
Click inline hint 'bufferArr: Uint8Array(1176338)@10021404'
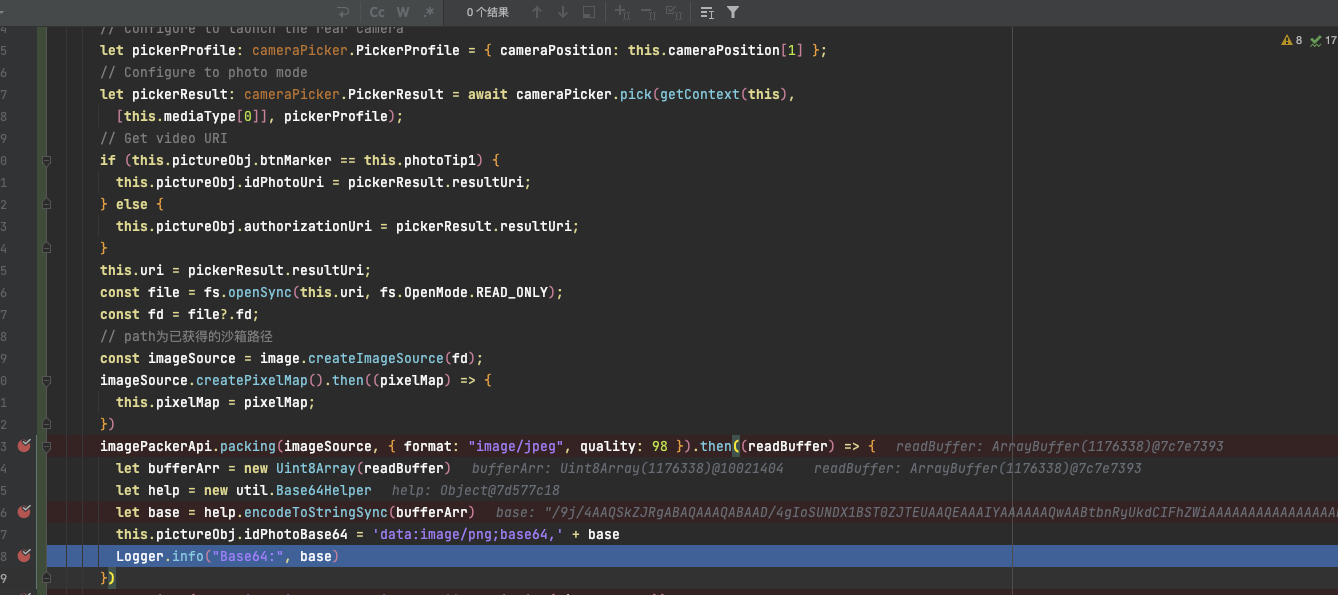628,469
